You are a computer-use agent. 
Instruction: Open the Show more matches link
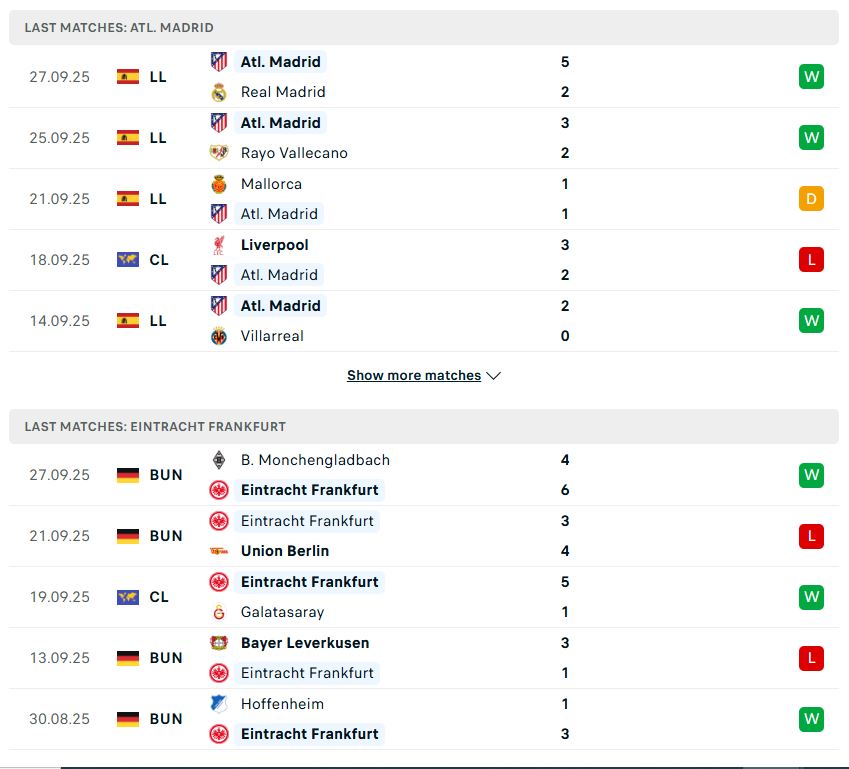(x=413, y=375)
